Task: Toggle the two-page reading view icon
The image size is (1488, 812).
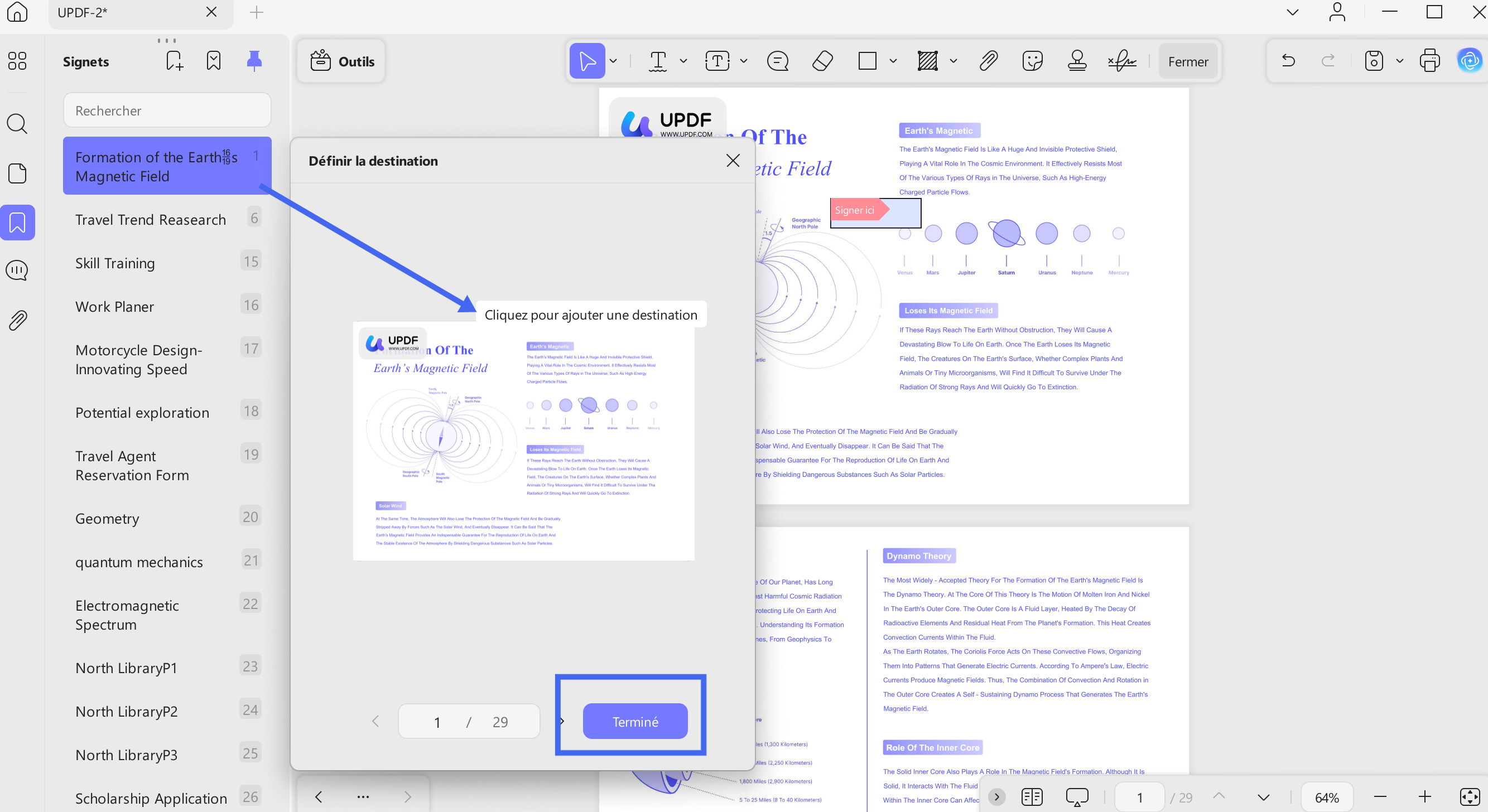Action: (x=1032, y=797)
